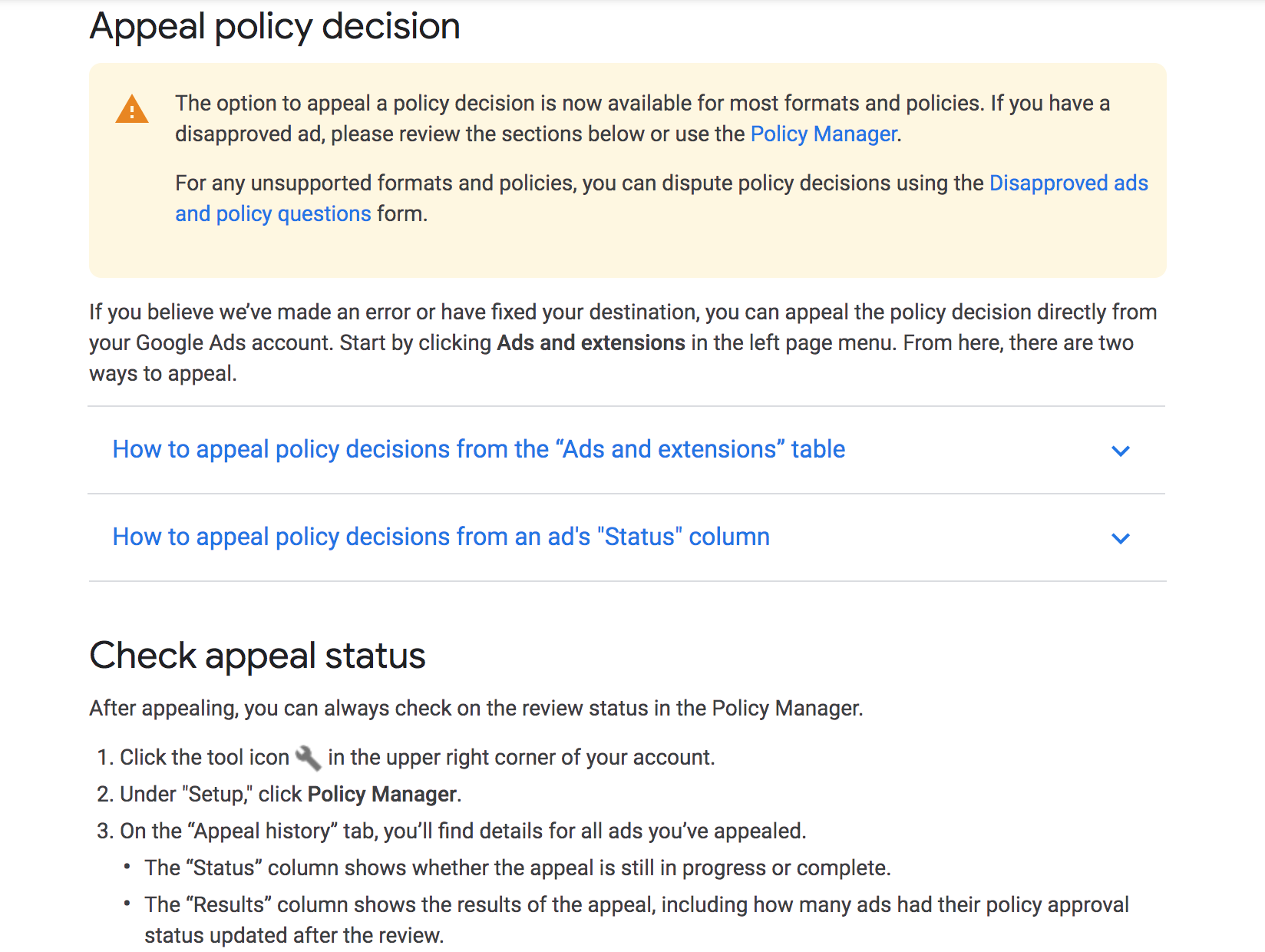
Task: Click the "After appealing, you can always check" sentence
Action: (476, 709)
